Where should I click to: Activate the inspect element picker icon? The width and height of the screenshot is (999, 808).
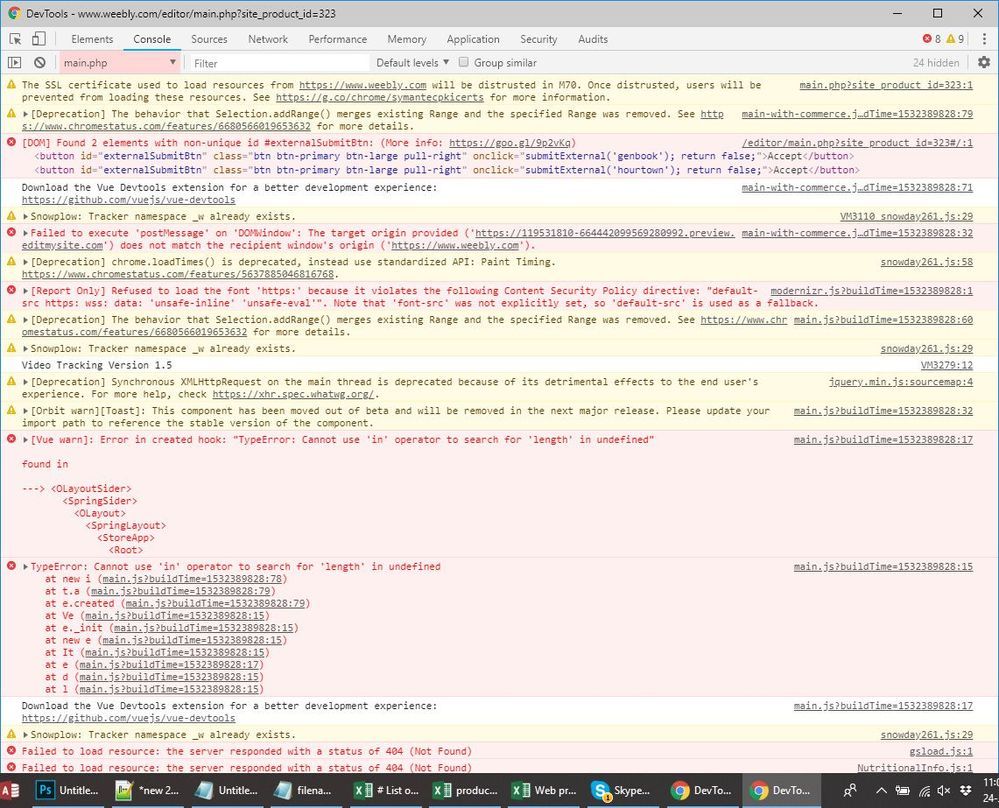pyautogui.click(x=15, y=39)
